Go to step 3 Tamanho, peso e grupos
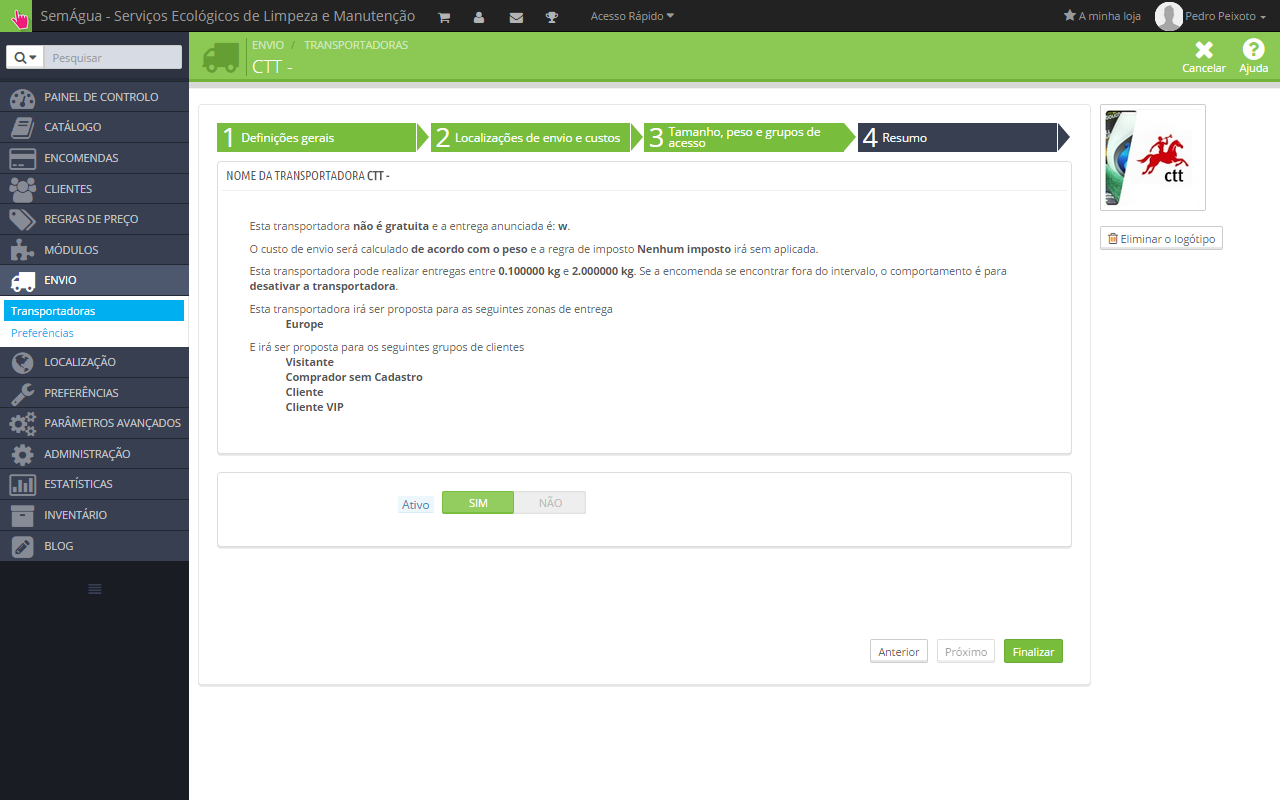Screen dimensions: 1280x800 pyautogui.click(x=744, y=138)
